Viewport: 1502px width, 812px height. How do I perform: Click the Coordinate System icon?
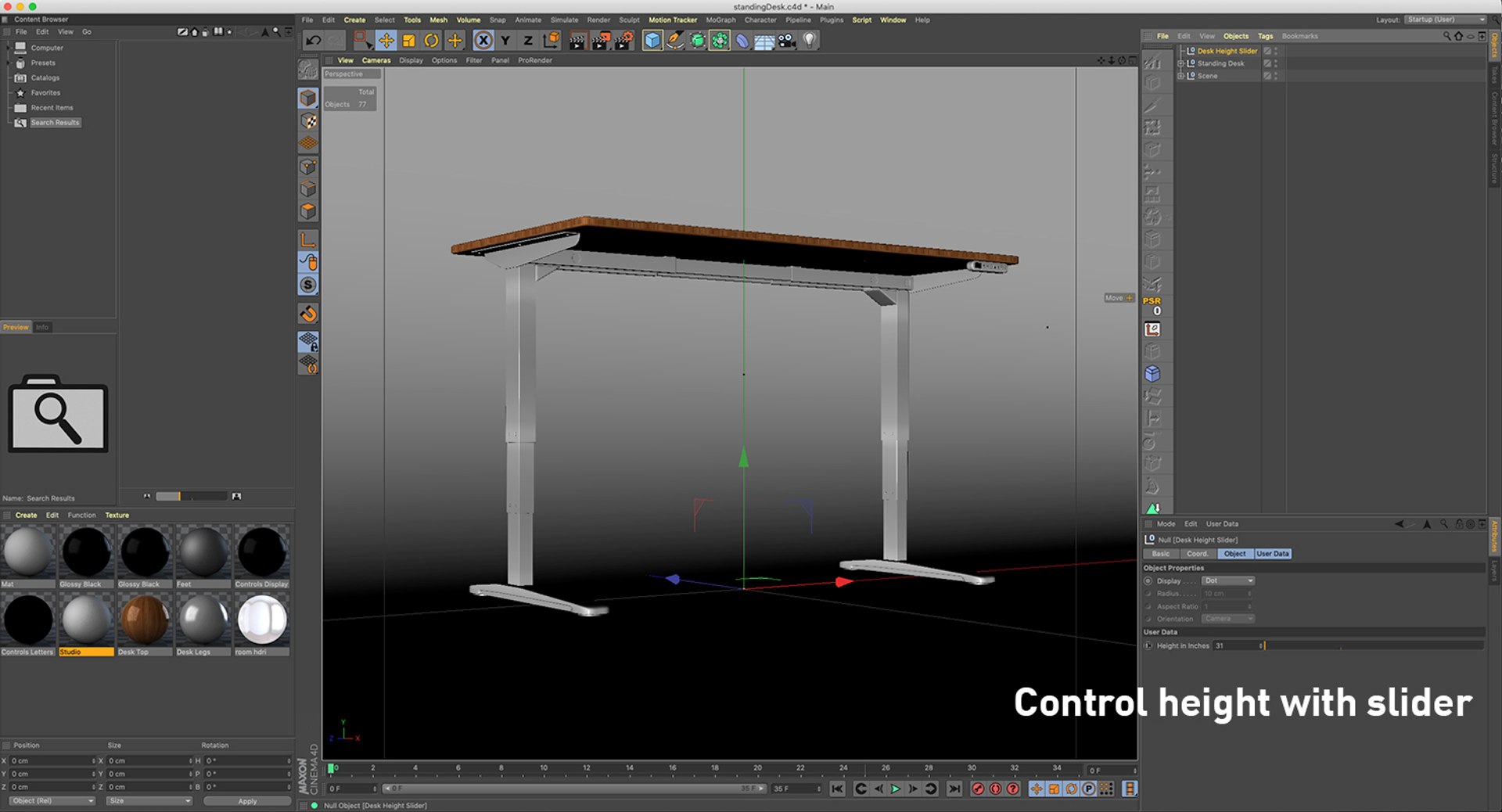[x=552, y=41]
